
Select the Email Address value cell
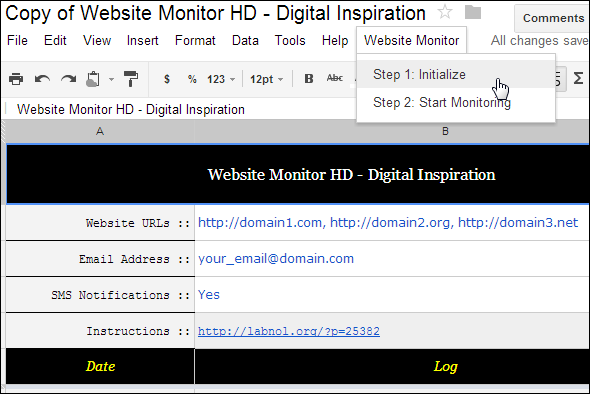[392, 259]
